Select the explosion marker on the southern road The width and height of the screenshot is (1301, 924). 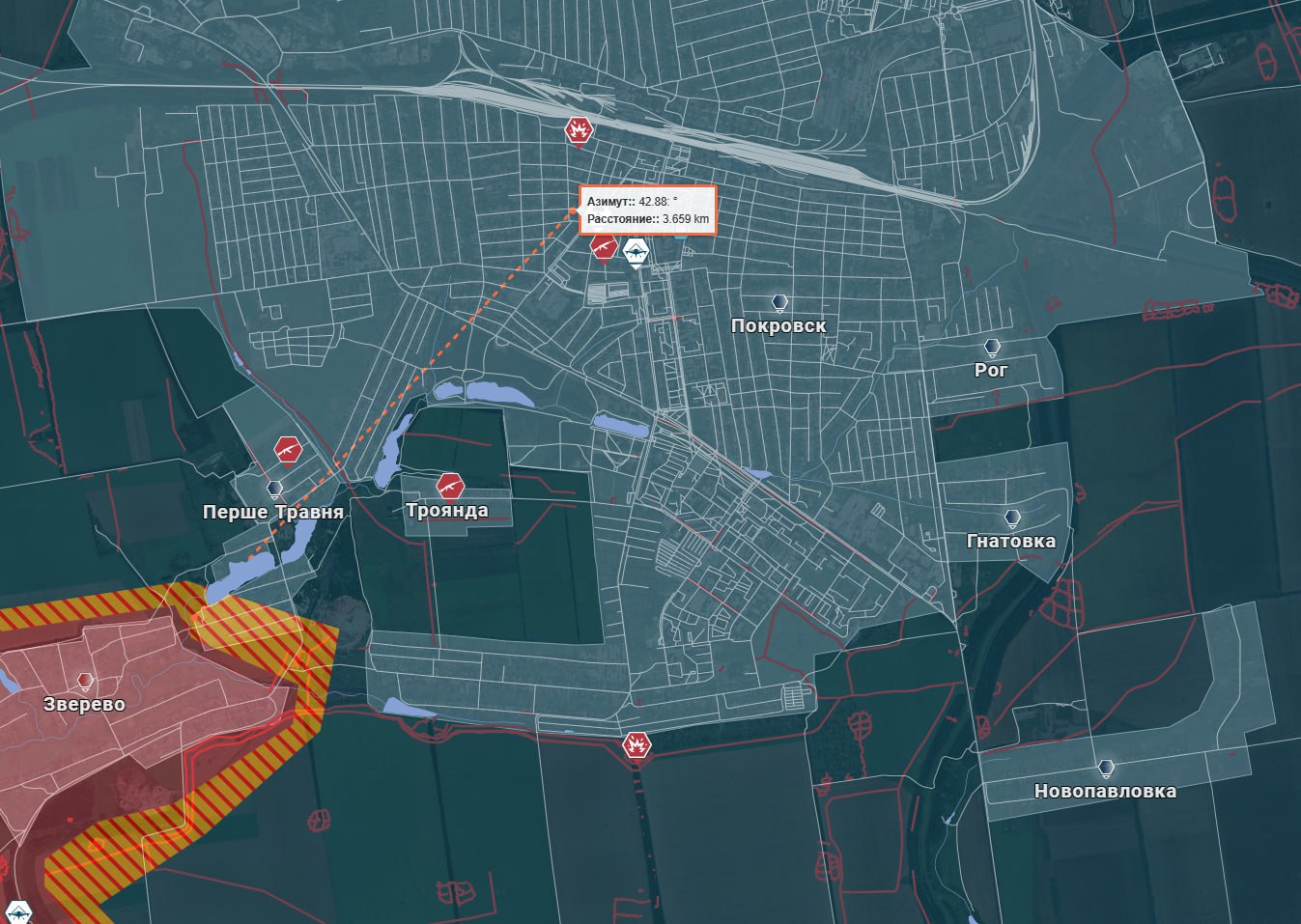636,744
